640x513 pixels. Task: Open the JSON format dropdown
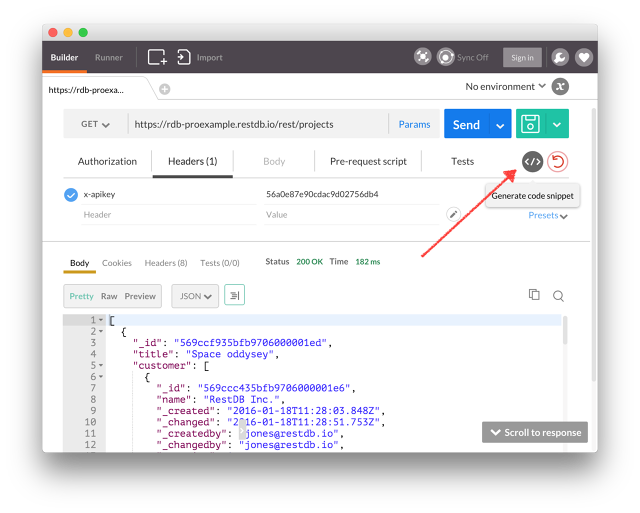[195, 296]
